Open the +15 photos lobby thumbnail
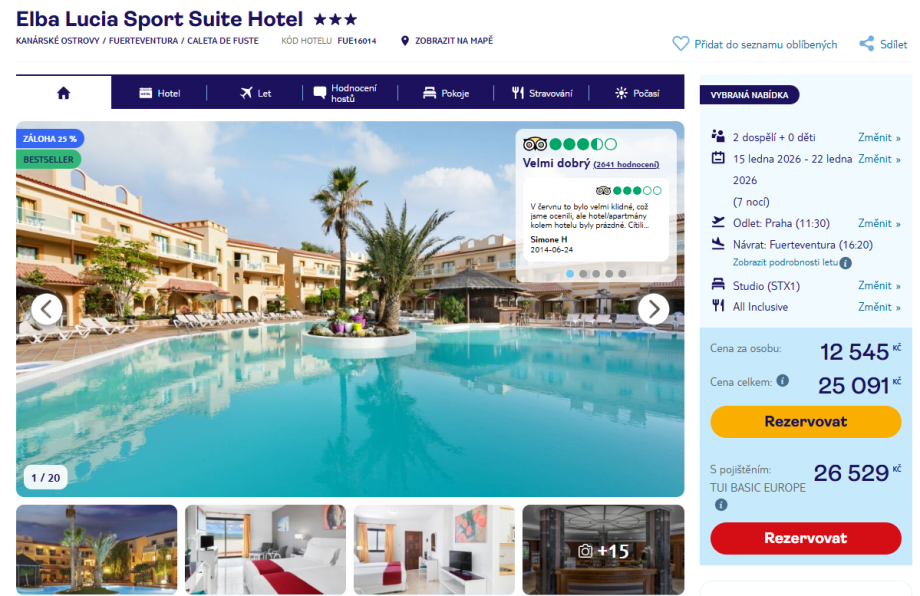This screenshot has width=920, height=596. (x=603, y=550)
